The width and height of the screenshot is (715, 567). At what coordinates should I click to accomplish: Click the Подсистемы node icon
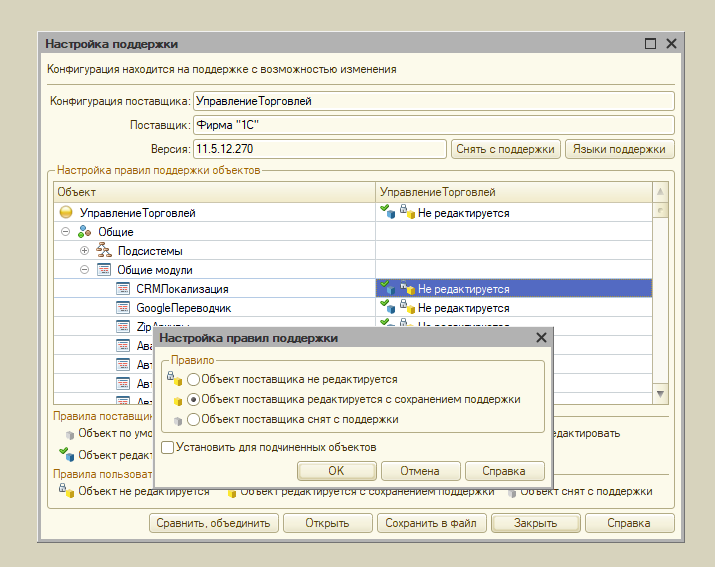103,251
